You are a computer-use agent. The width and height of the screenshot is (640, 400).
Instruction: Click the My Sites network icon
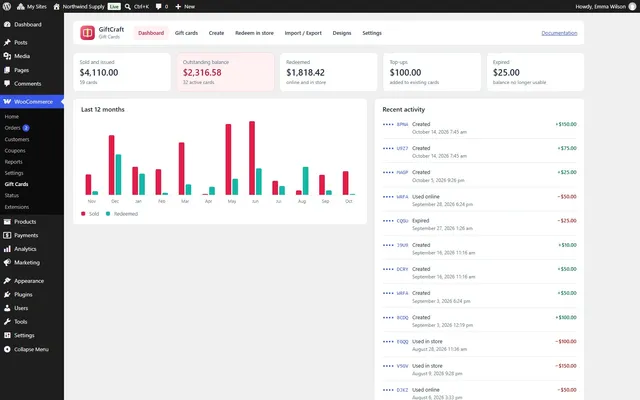(x=20, y=7)
